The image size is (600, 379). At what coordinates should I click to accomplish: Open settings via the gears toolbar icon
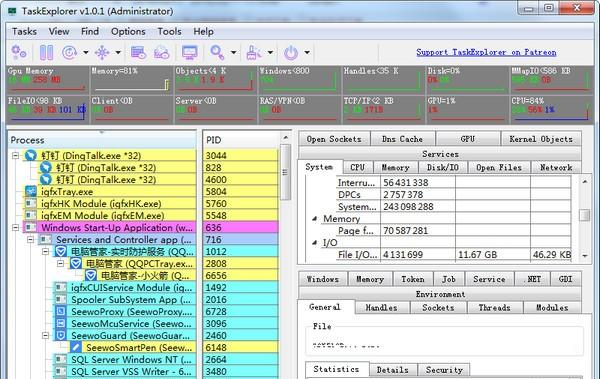coord(19,52)
